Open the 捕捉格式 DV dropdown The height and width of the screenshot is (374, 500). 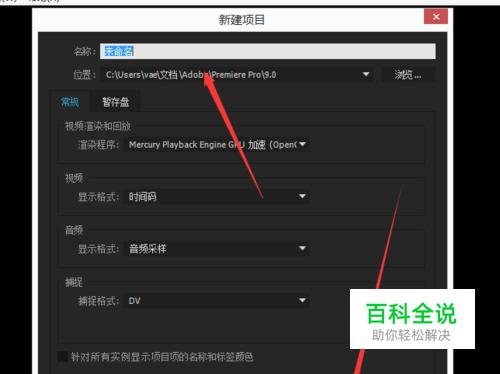(217, 301)
